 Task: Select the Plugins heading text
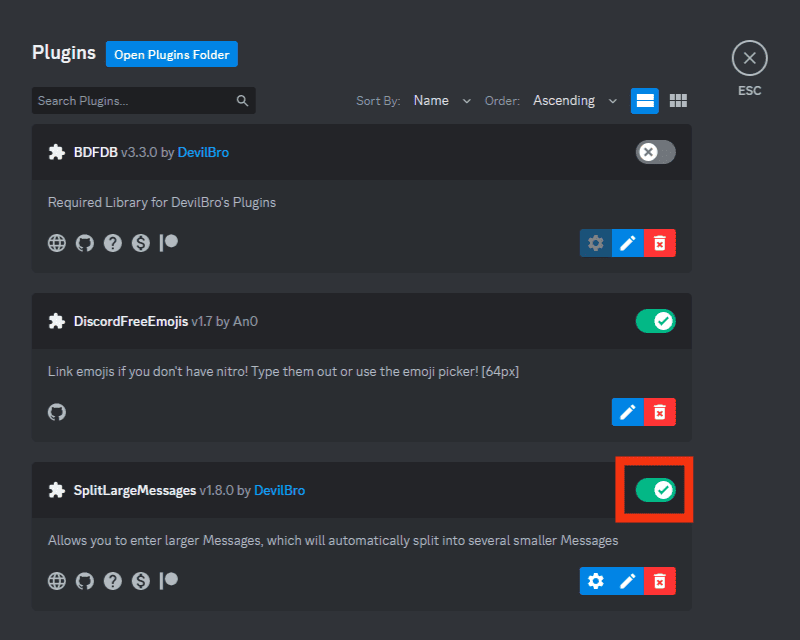click(64, 53)
